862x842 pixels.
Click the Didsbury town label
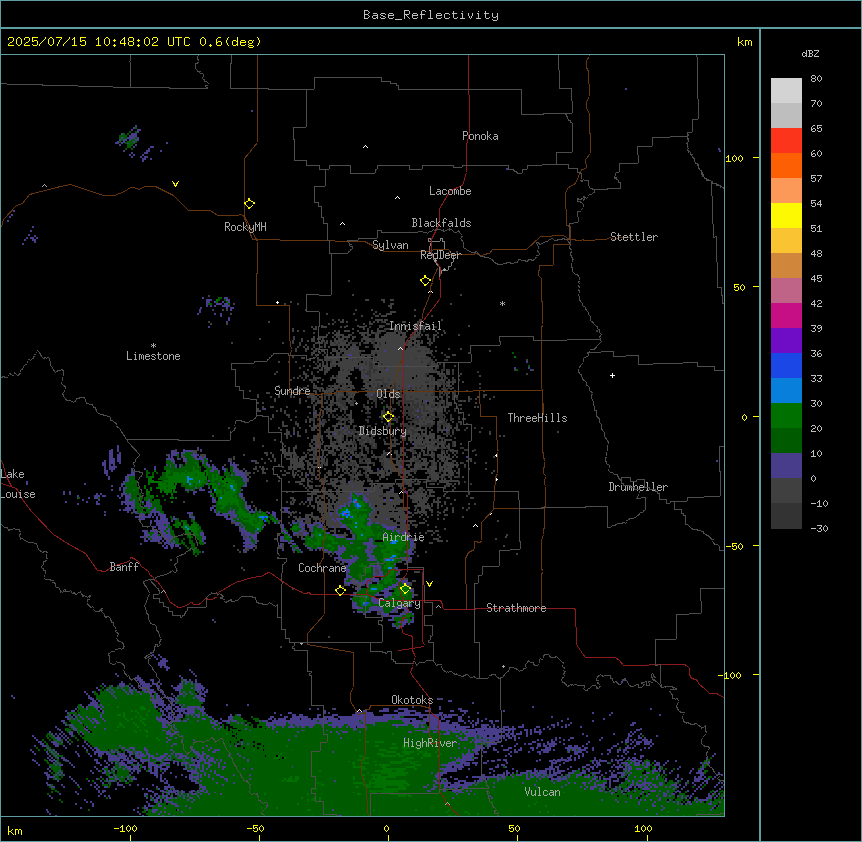[383, 431]
